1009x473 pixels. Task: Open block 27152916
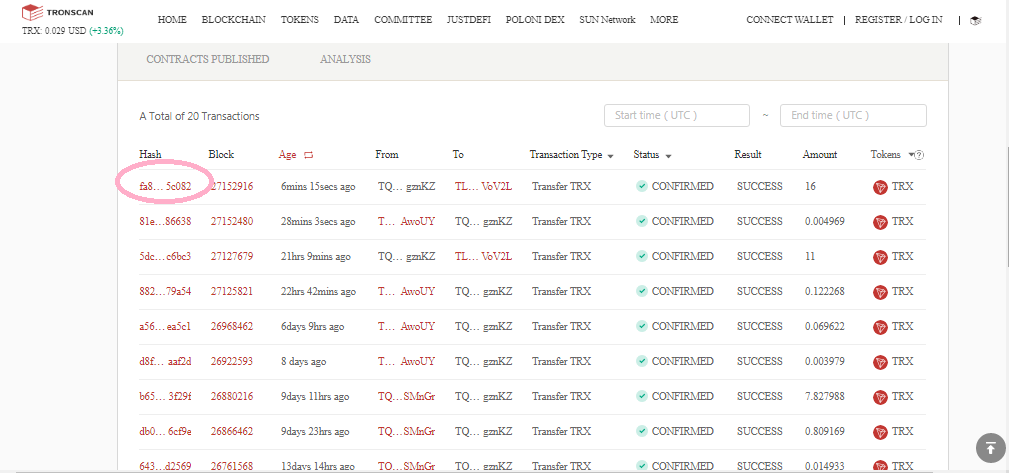click(x=232, y=187)
